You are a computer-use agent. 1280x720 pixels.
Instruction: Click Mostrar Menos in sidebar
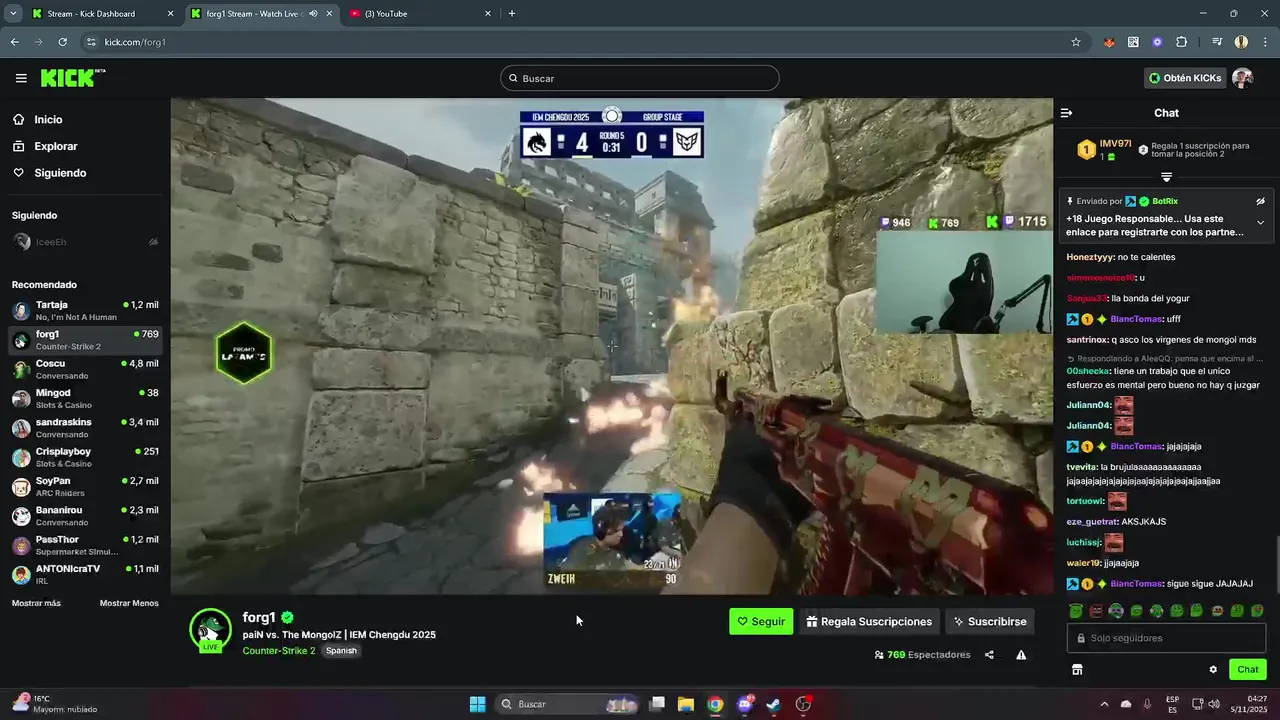(129, 603)
